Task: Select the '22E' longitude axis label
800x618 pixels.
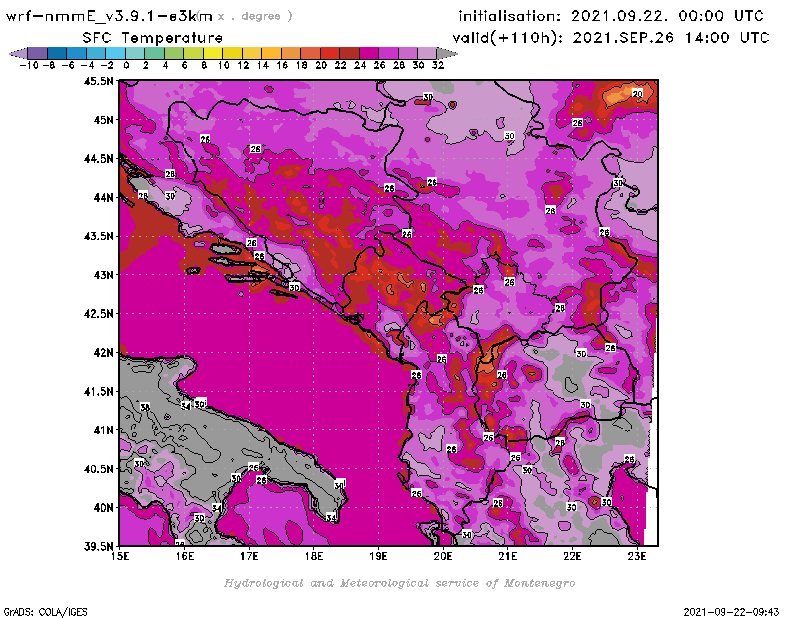Action: 572,556
